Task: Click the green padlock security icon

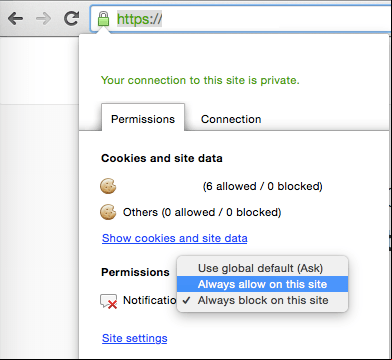Action: click(103, 19)
